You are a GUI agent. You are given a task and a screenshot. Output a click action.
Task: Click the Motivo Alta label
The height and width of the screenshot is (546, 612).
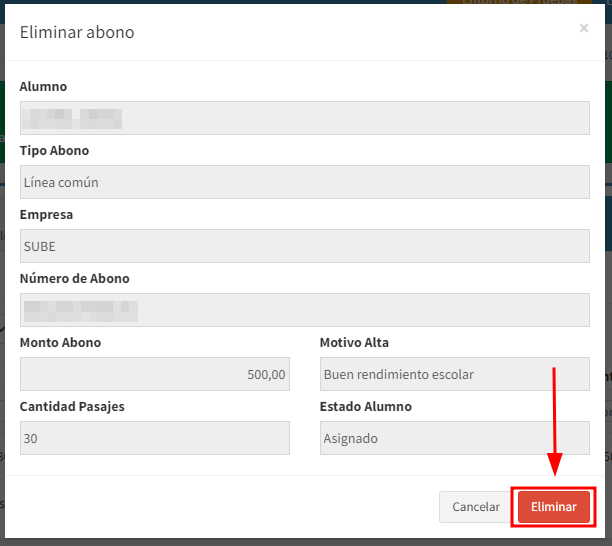(354, 342)
